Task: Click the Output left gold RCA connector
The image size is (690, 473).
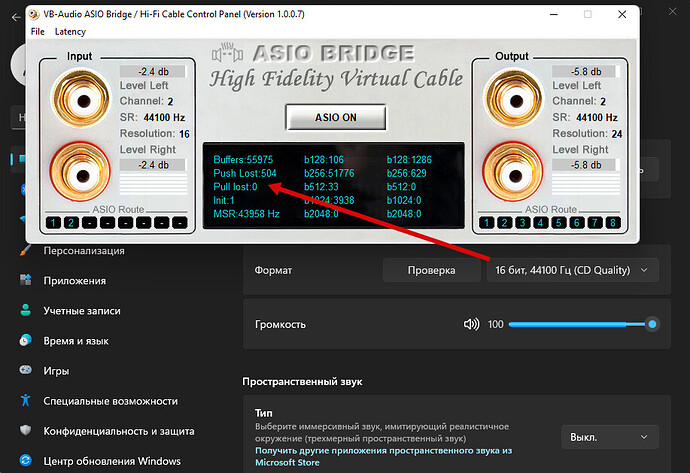Action: [x=514, y=100]
